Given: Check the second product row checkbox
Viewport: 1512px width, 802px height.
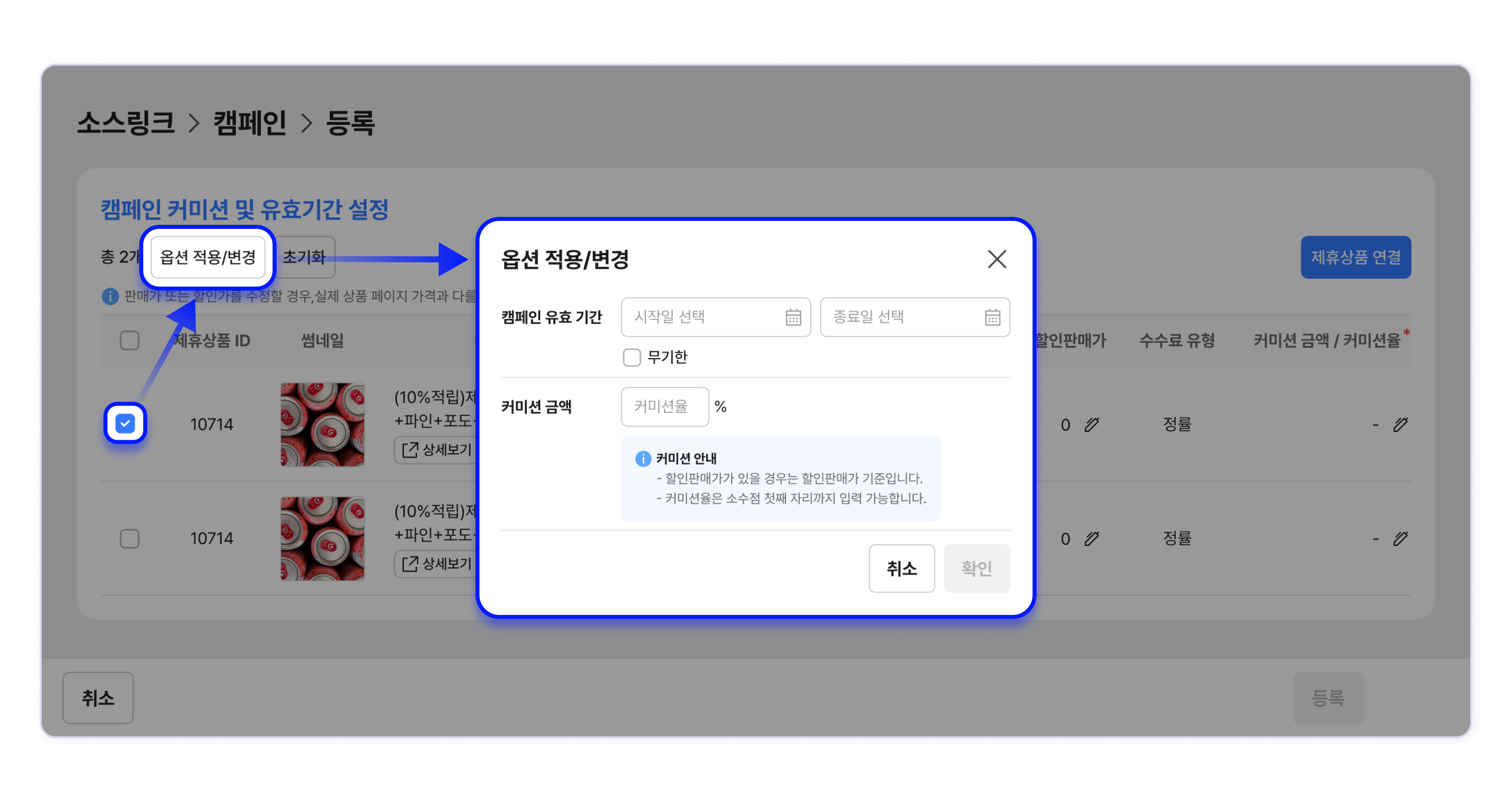Looking at the screenshot, I should point(130,538).
